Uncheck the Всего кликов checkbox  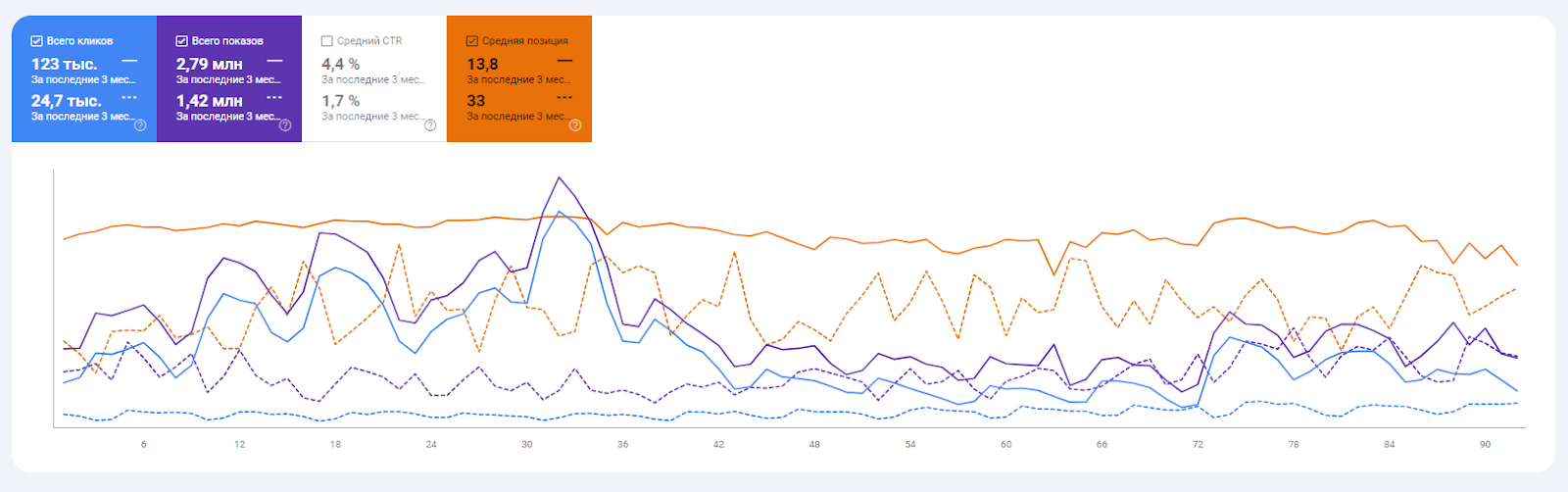tap(37, 41)
